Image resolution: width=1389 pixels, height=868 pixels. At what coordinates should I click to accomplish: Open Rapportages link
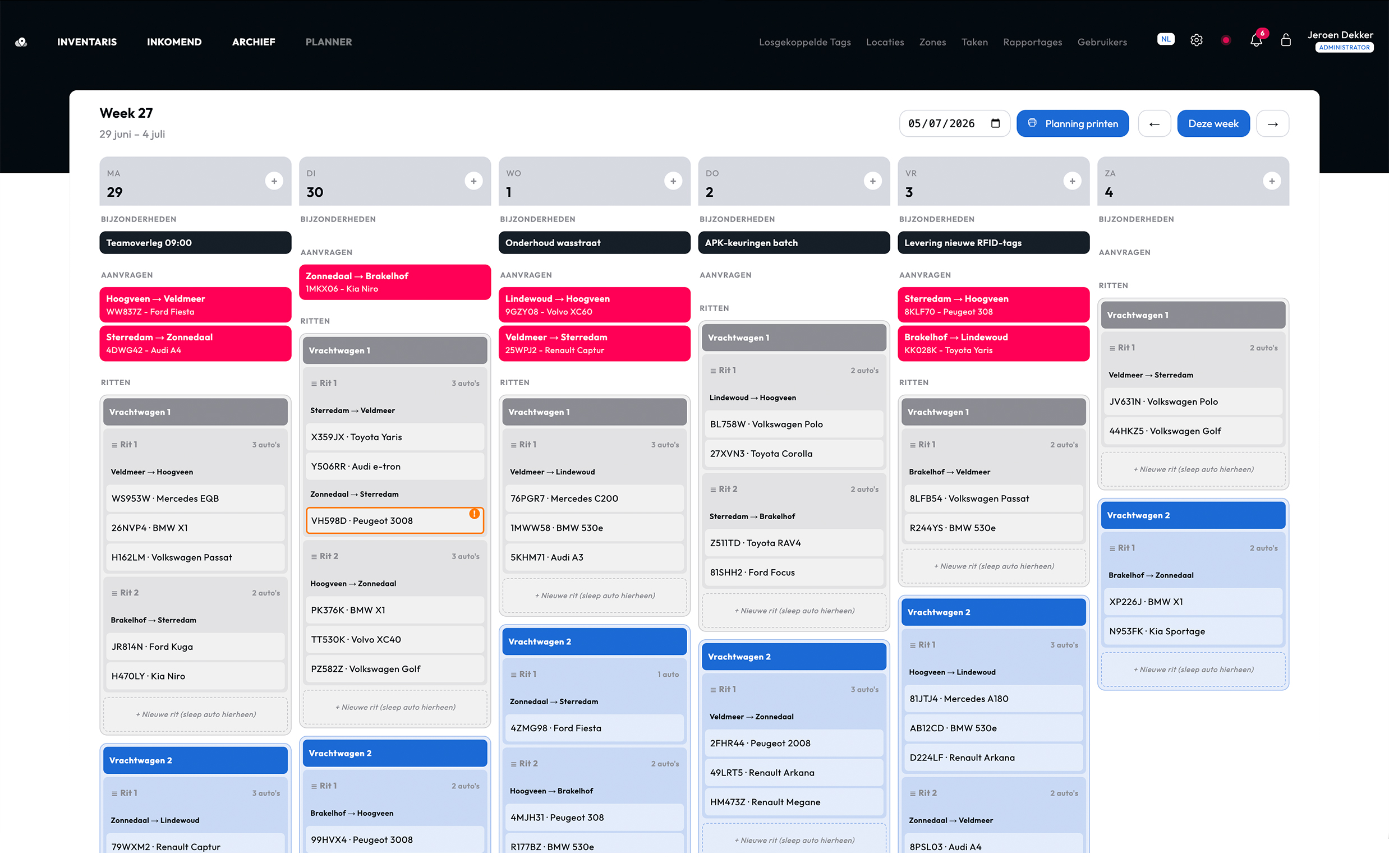coord(1032,42)
